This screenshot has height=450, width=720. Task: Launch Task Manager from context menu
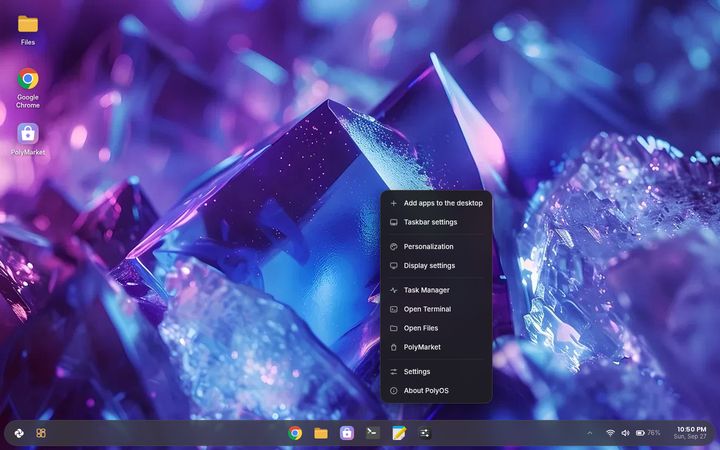tap(436, 290)
